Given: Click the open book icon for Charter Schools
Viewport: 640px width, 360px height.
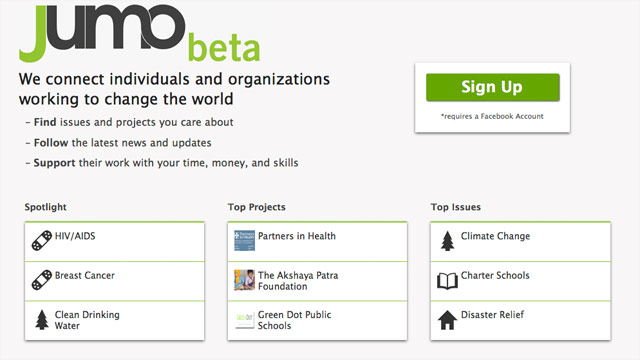Looking at the screenshot, I should 447,281.
